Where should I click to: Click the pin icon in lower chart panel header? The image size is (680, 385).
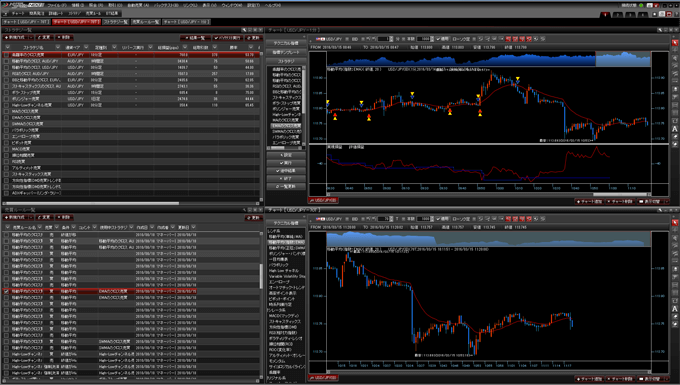point(660,210)
